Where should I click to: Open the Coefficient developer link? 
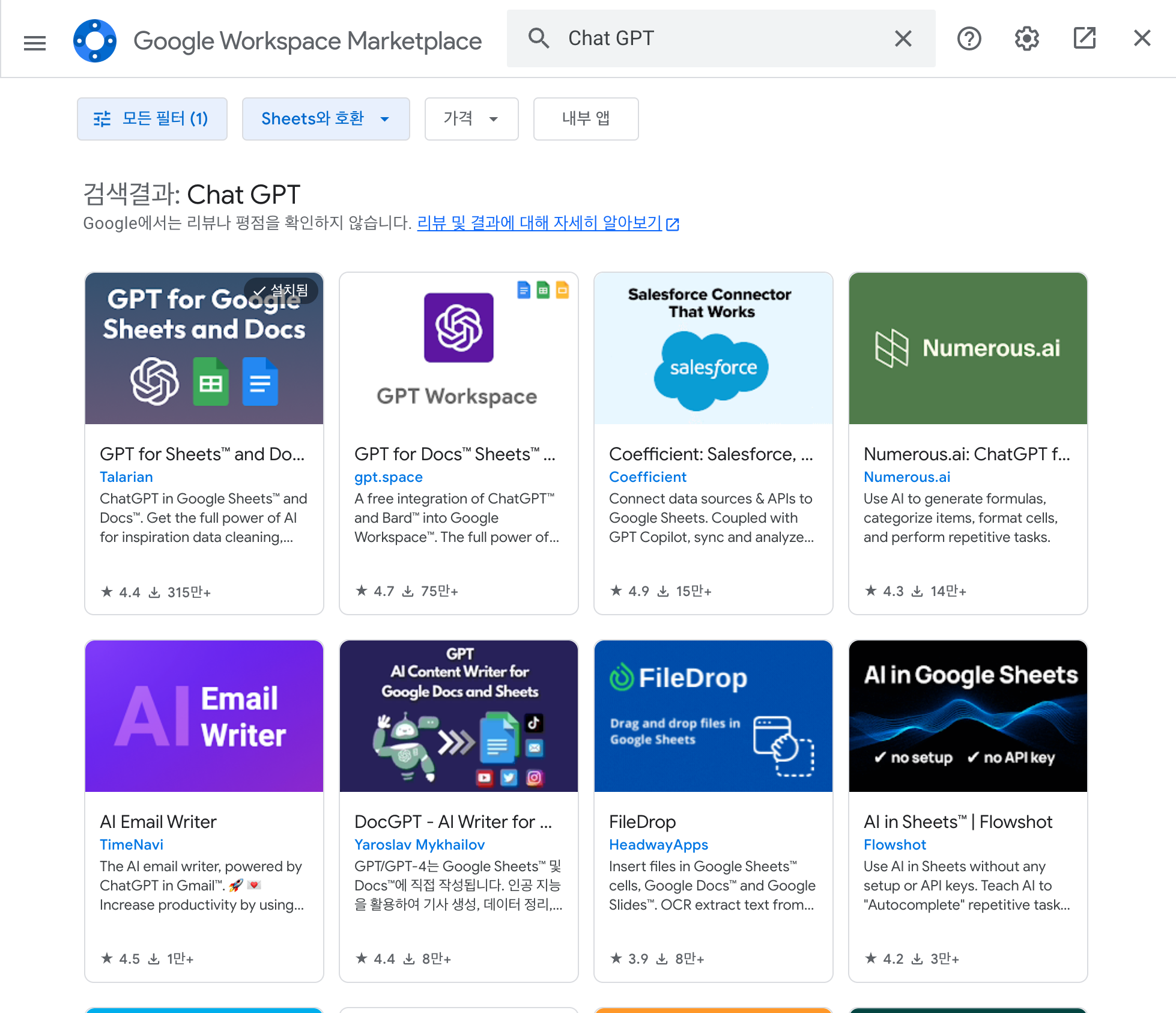(x=647, y=477)
